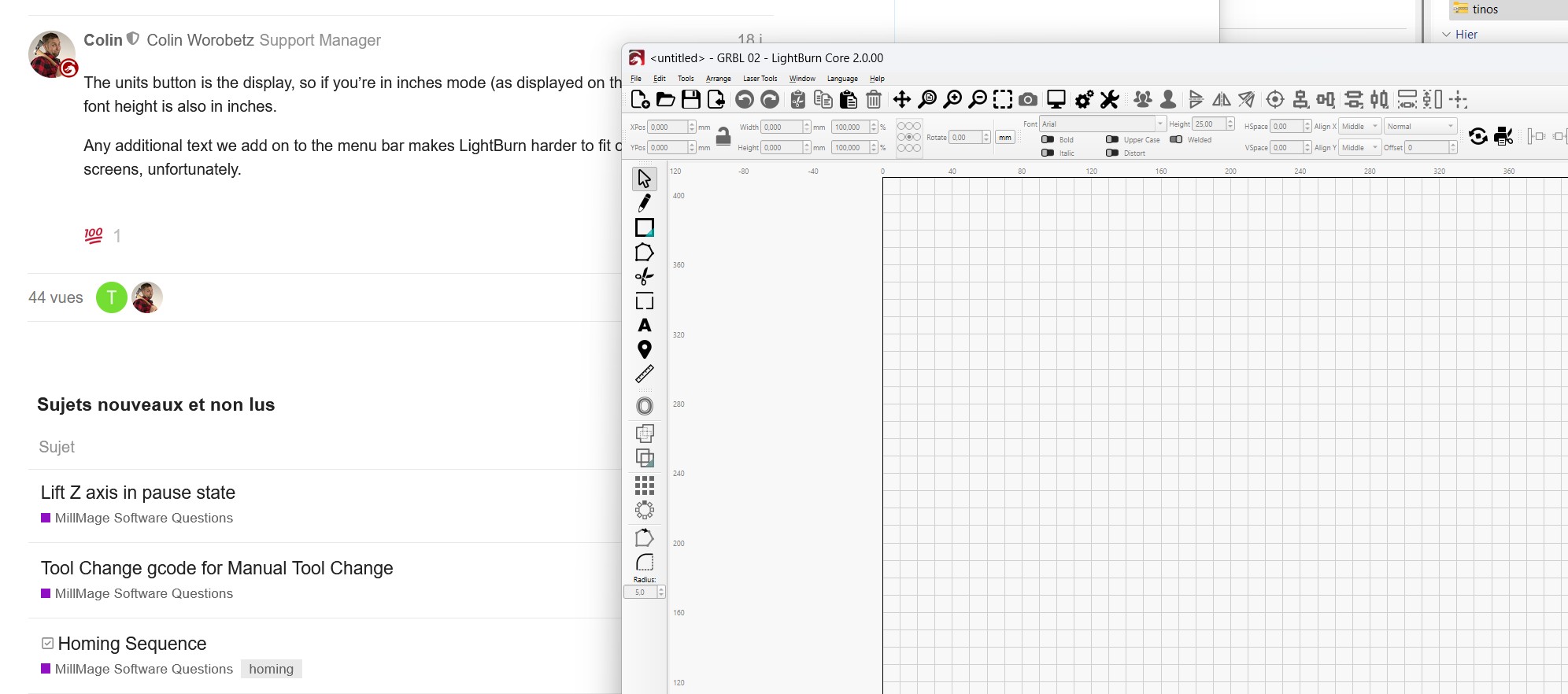The image size is (1568, 694).
Task: Click the Zoom In magnifier
Action: (x=952, y=99)
